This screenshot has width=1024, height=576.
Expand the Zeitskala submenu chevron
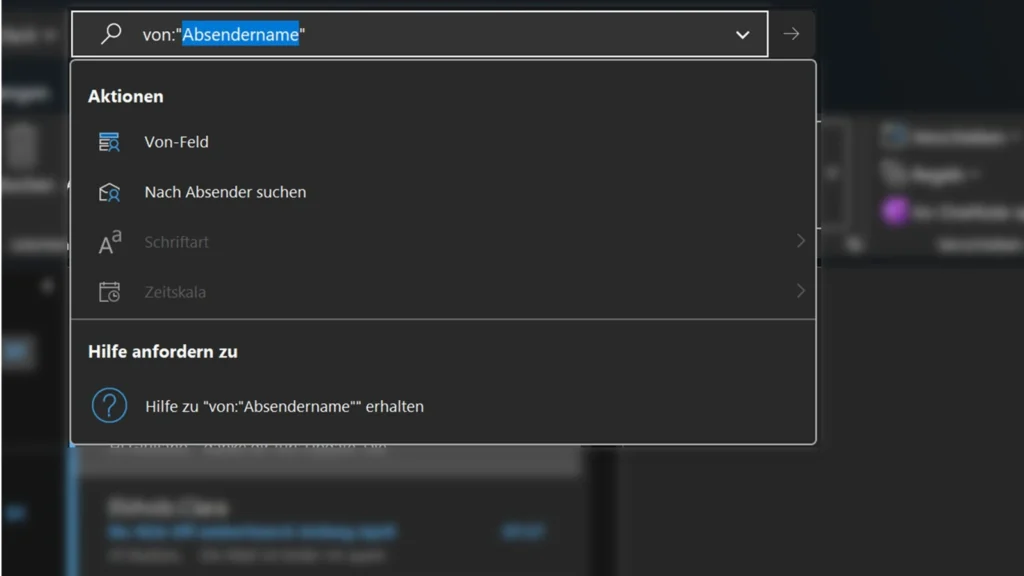(x=799, y=291)
